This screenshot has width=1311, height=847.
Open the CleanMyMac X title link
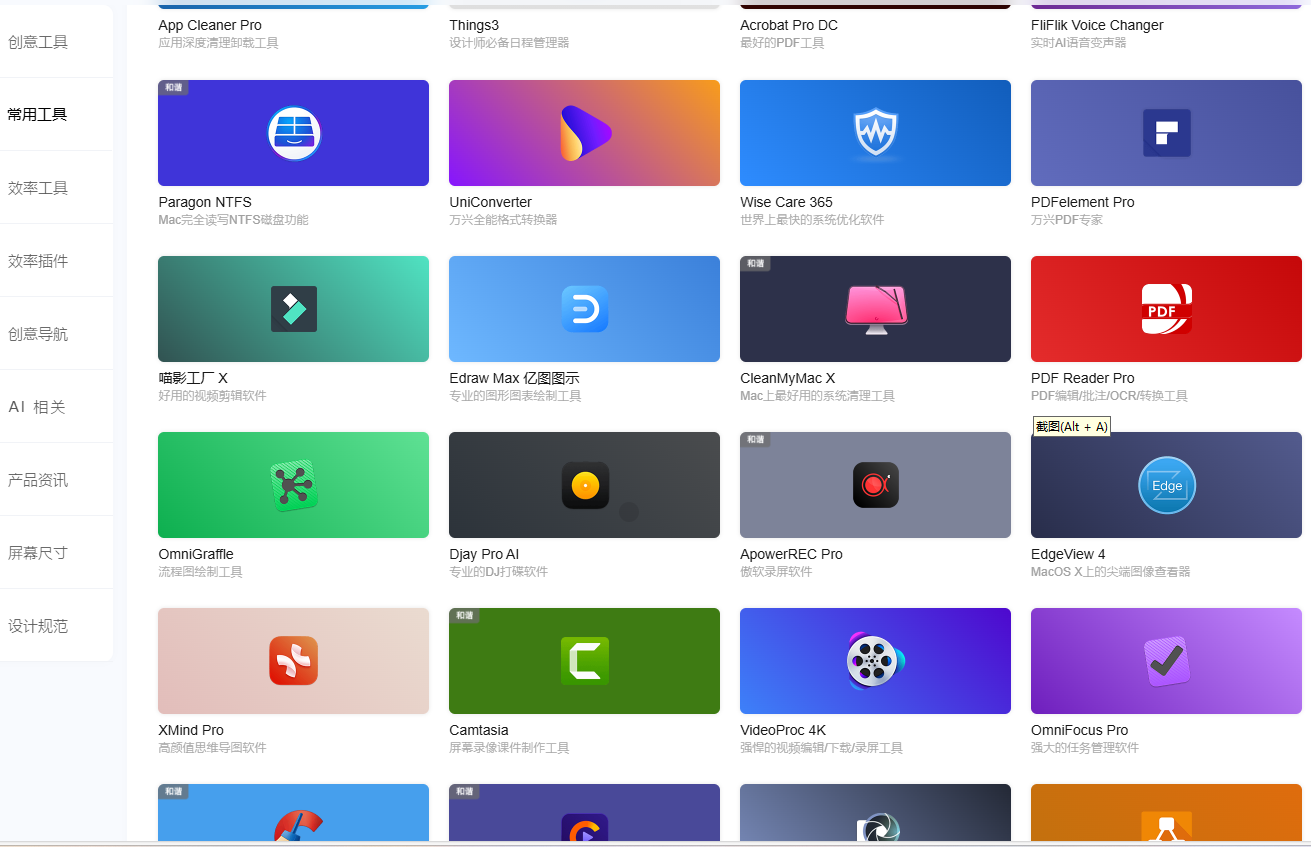click(788, 378)
